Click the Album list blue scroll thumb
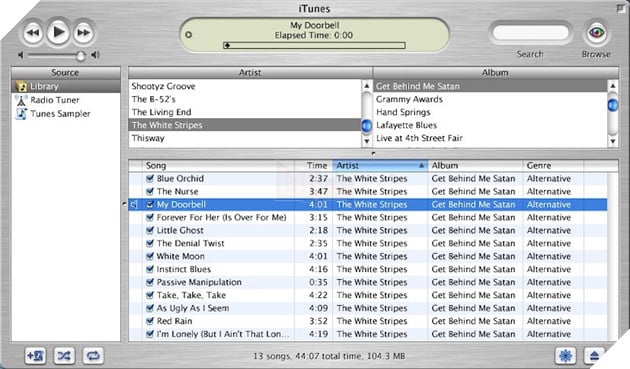The width and height of the screenshot is (630, 369). point(612,105)
